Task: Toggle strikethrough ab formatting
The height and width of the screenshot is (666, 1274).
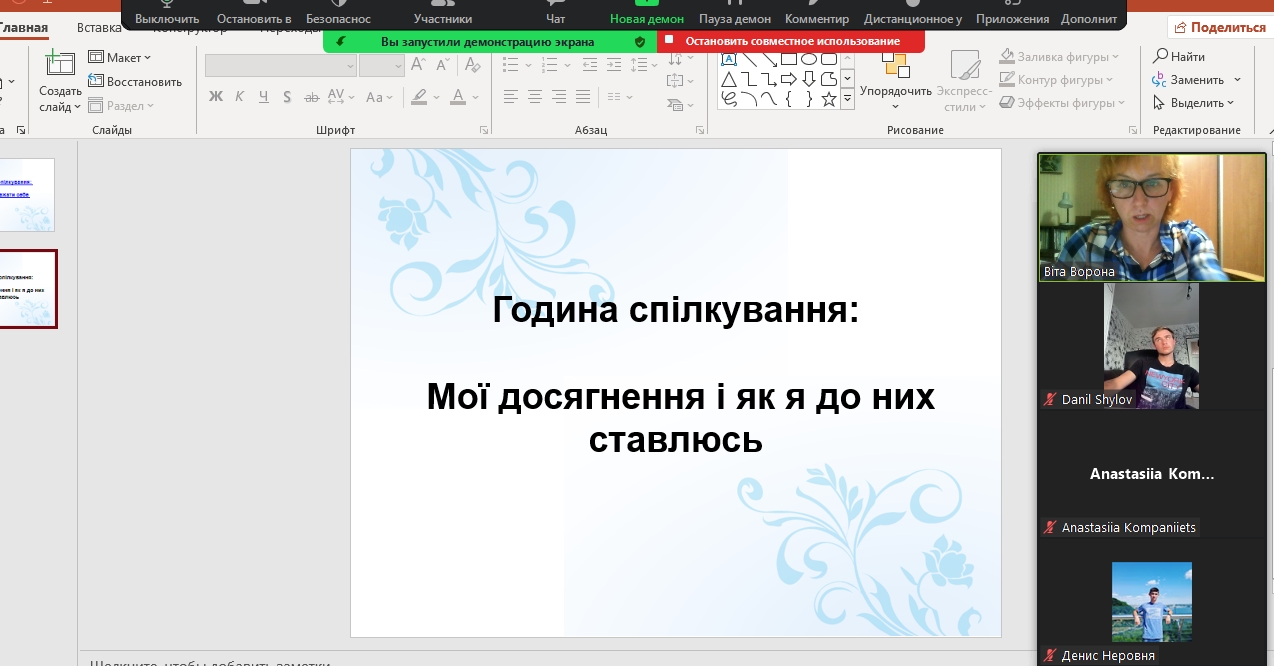Action: [x=311, y=97]
